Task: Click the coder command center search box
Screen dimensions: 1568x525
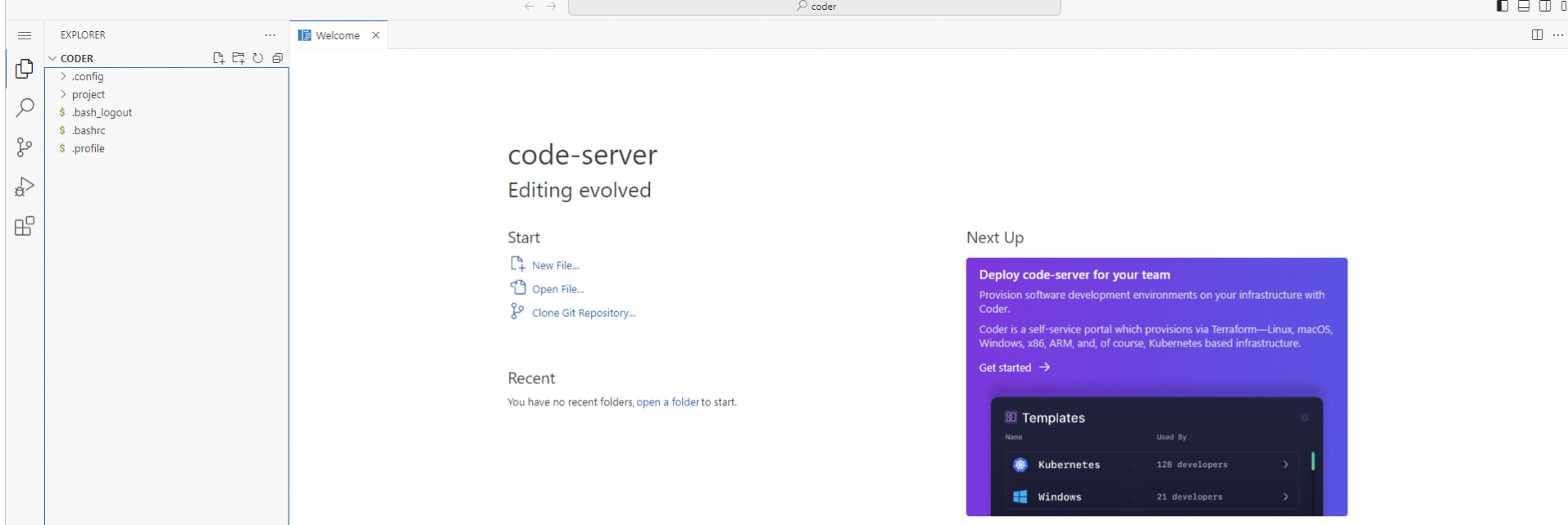Action: [x=815, y=7]
